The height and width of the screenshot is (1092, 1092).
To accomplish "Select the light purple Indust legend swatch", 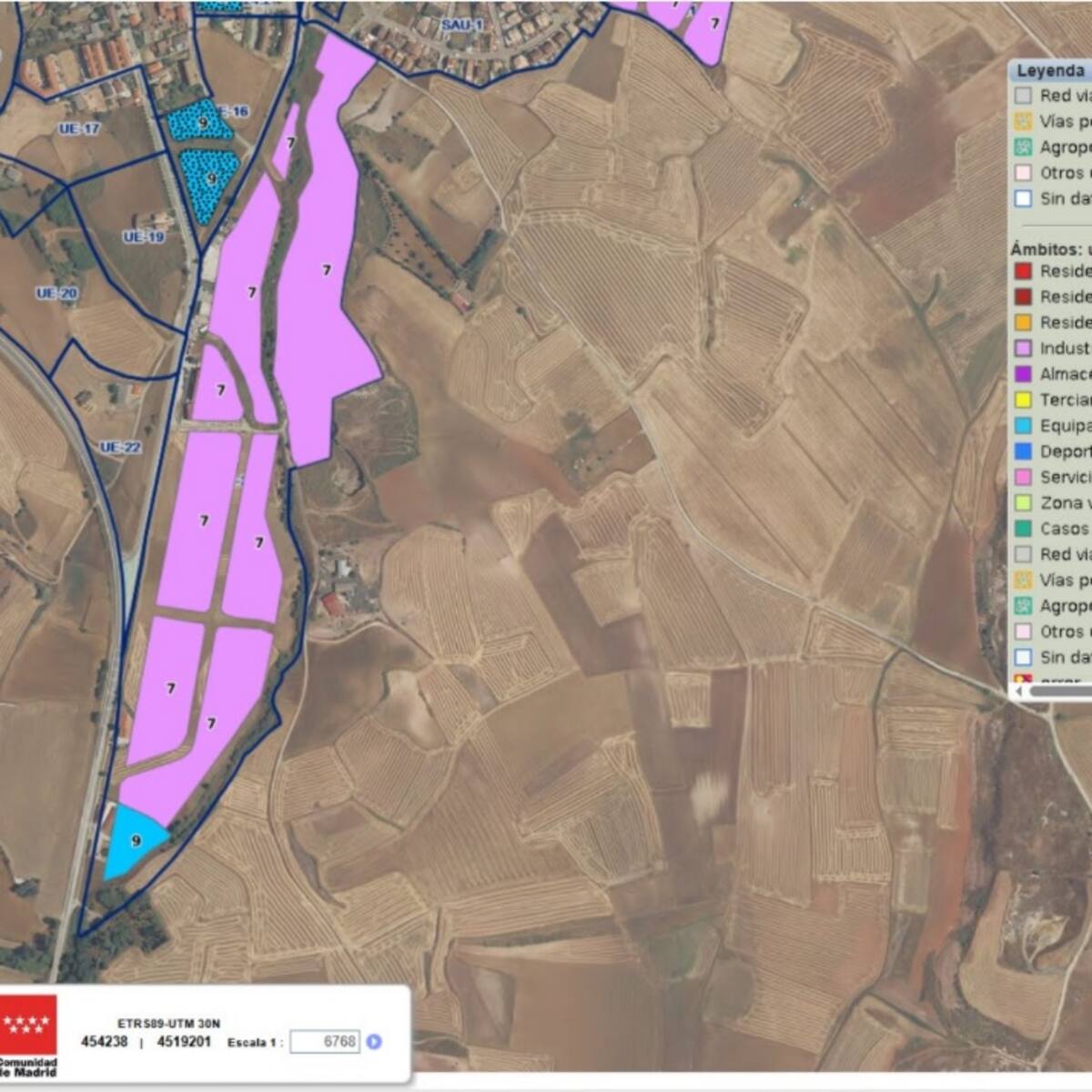I will [x=1024, y=349].
